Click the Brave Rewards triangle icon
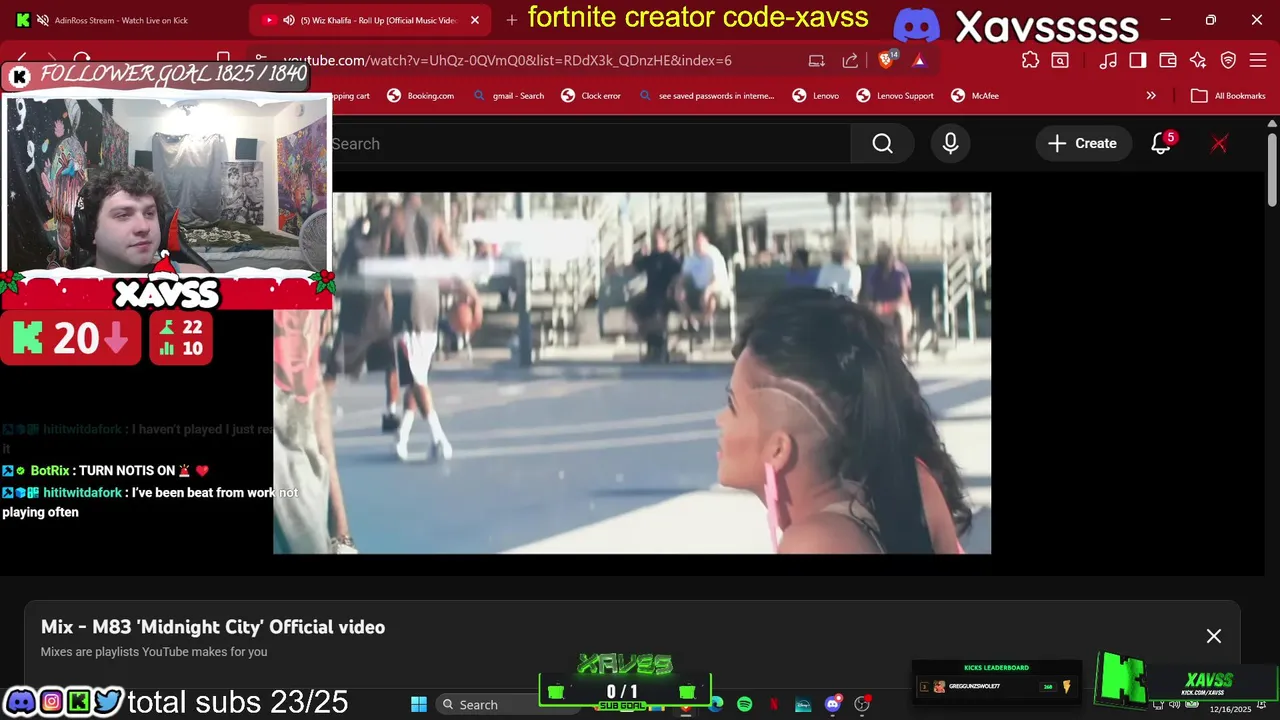The width and height of the screenshot is (1280, 720). pos(919,60)
